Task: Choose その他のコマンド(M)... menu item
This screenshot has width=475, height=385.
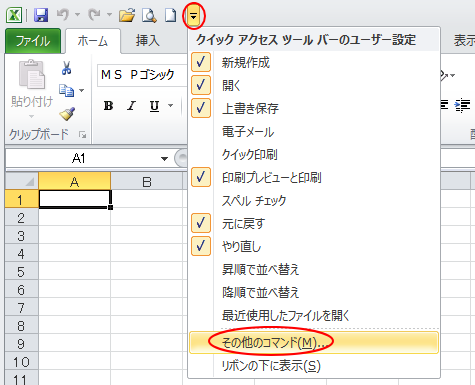Action: point(313,342)
